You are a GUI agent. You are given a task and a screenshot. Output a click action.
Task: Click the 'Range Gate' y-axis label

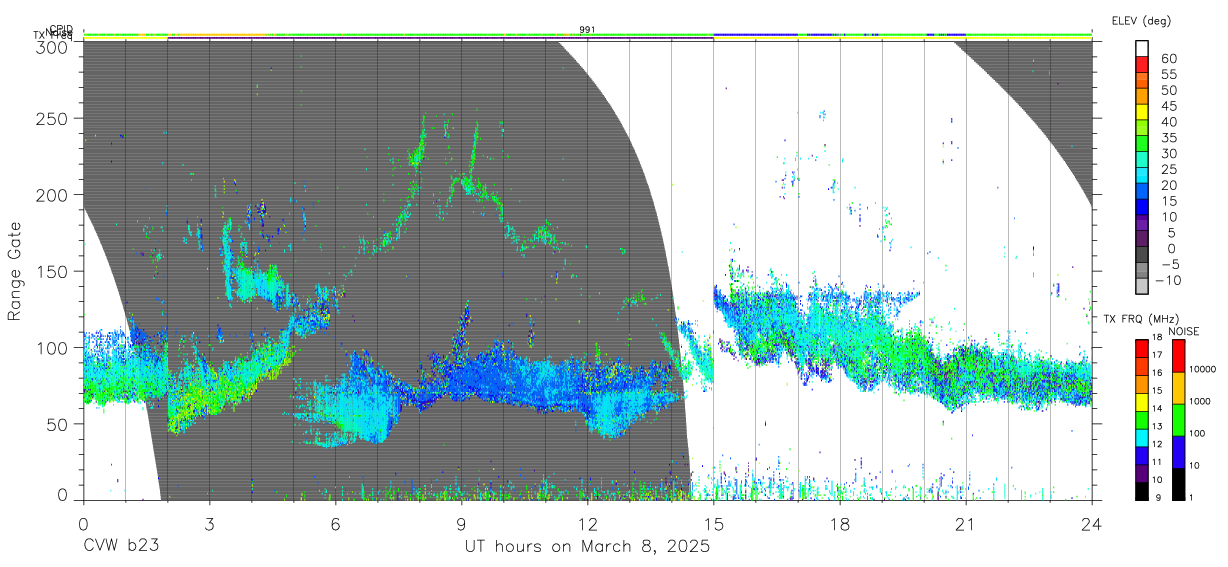15,271
